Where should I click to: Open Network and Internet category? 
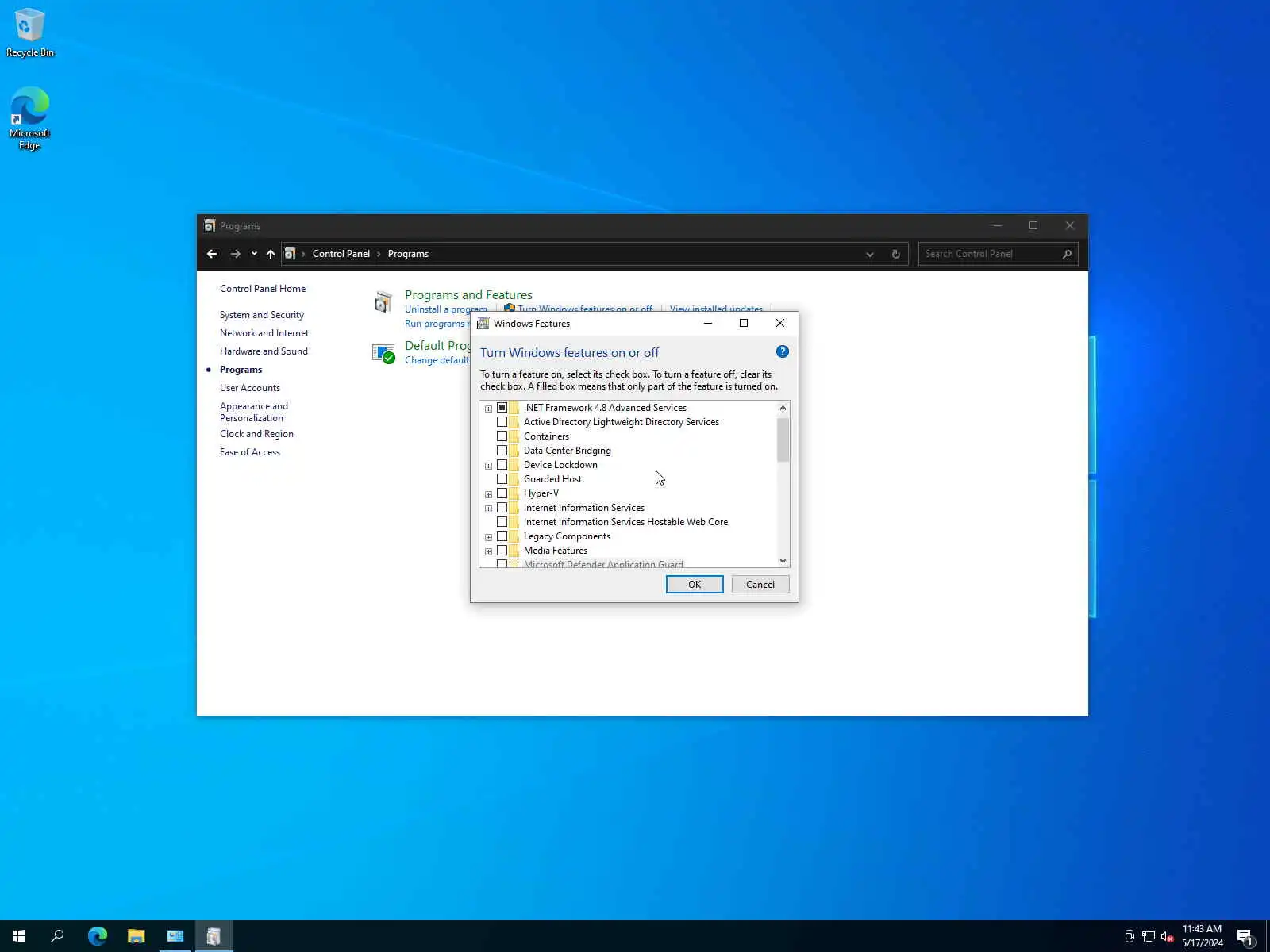click(264, 333)
